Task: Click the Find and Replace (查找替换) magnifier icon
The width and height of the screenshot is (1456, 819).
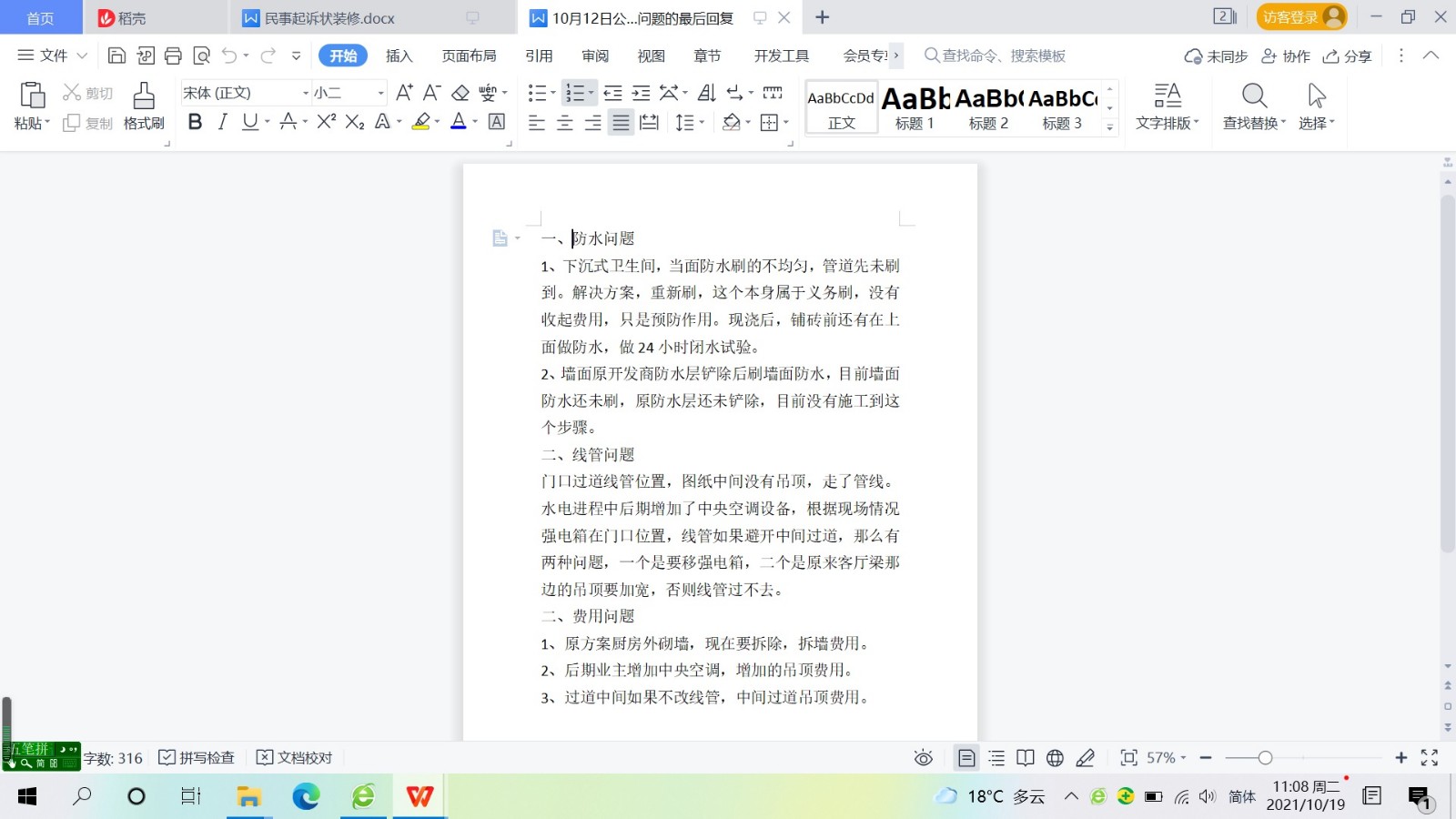Action: tap(1254, 96)
